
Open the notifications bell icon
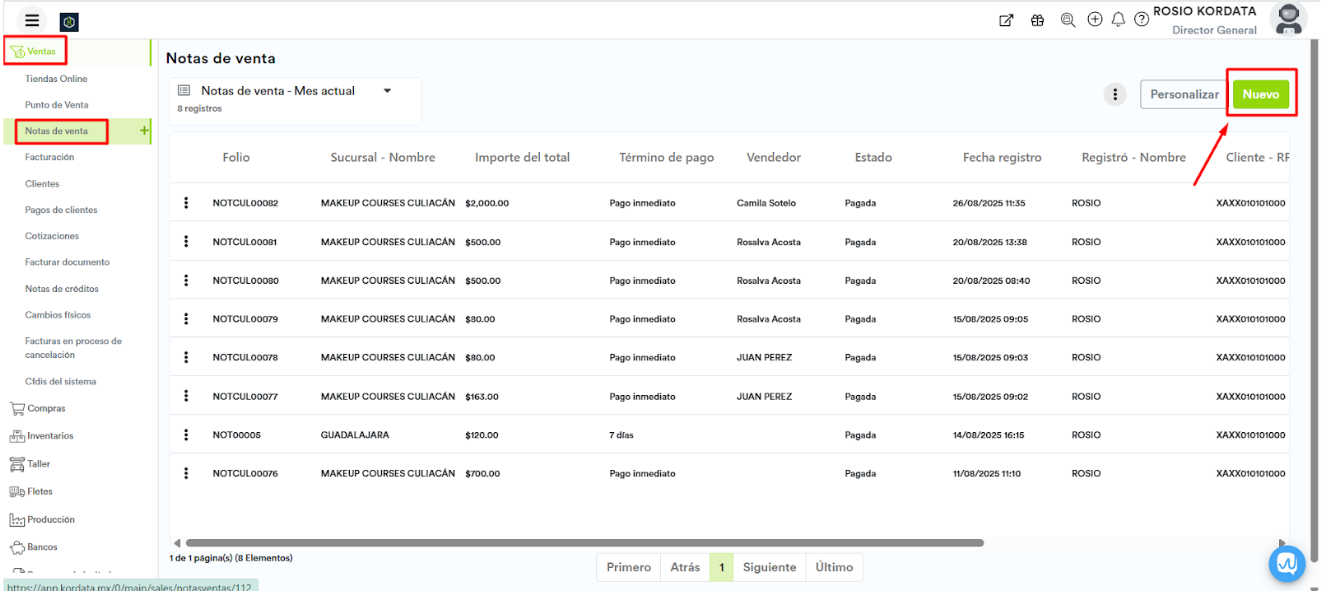(x=1118, y=20)
